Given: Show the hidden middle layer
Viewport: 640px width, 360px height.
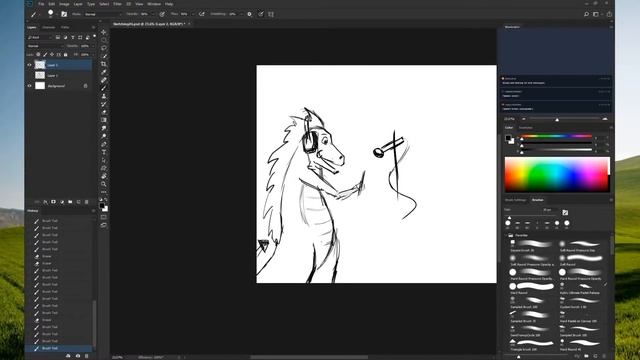Looking at the screenshot, I should (29, 76).
